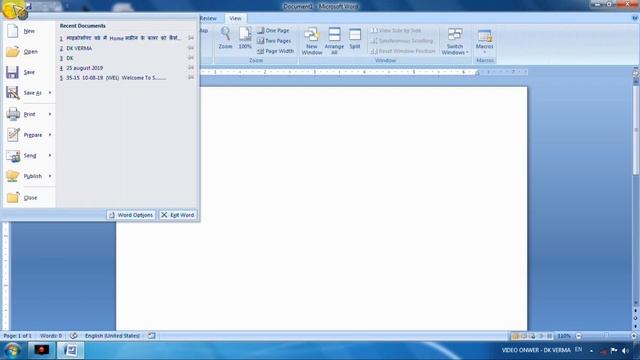This screenshot has width=640, height=360.
Task: Click the round Office button
Action: (12, 9)
